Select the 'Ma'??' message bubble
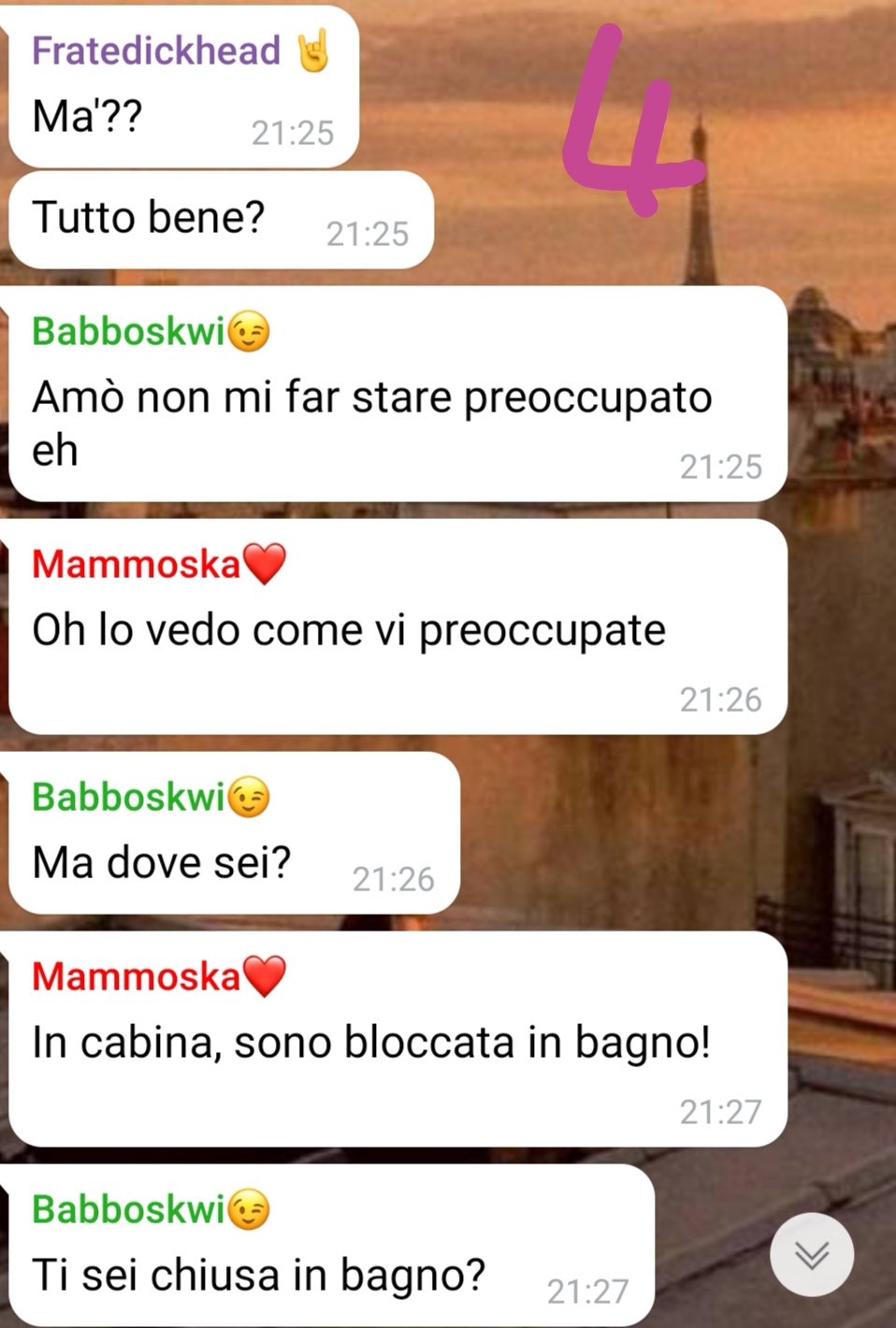Image resolution: width=896 pixels, height=1328 pixels. pyautogui.click(x=183, y=87)
